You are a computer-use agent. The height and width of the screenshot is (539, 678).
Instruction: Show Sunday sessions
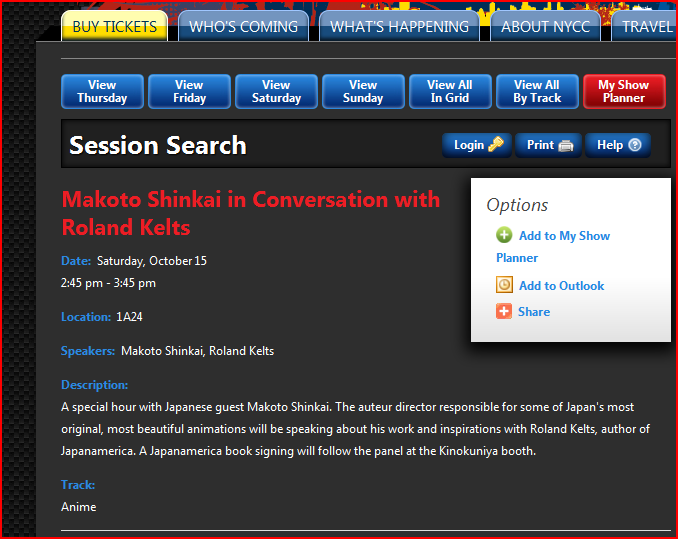(363, 92)
